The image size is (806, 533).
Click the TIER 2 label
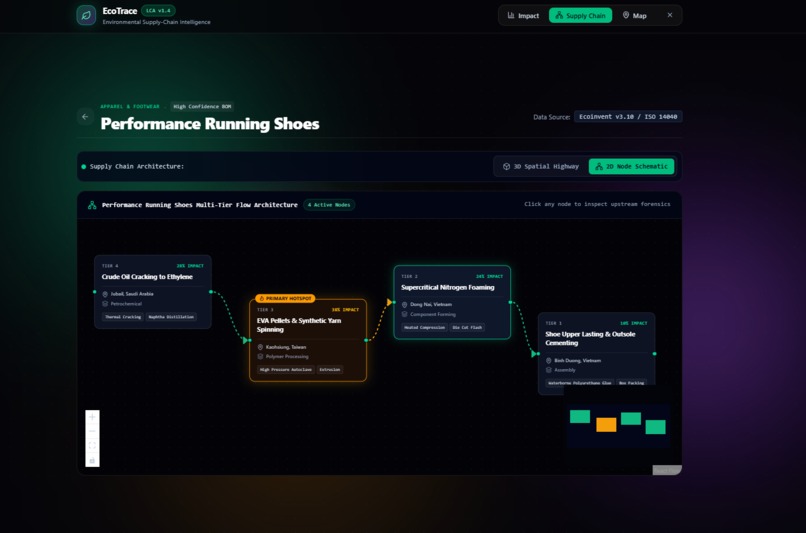point(410,277)
